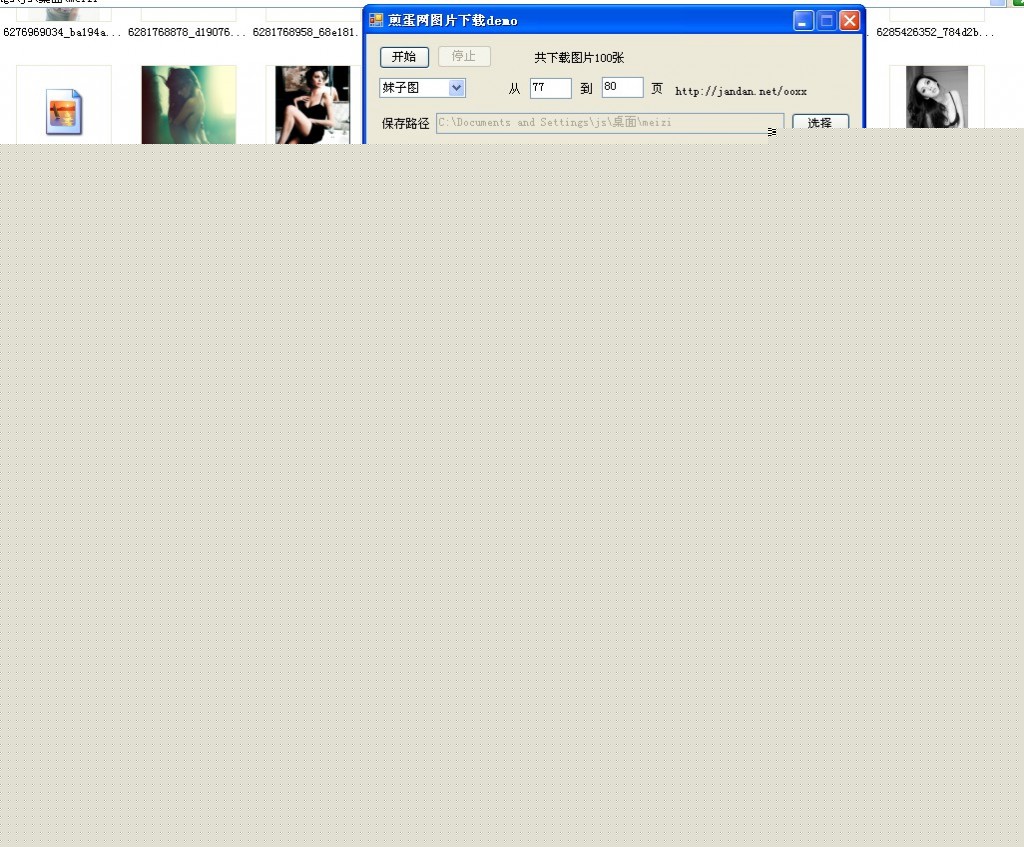Image resolution: width=1024 pixels, height=847 pixels.
Task: Click the 开始 start button
Action: [x=404, y=57]
